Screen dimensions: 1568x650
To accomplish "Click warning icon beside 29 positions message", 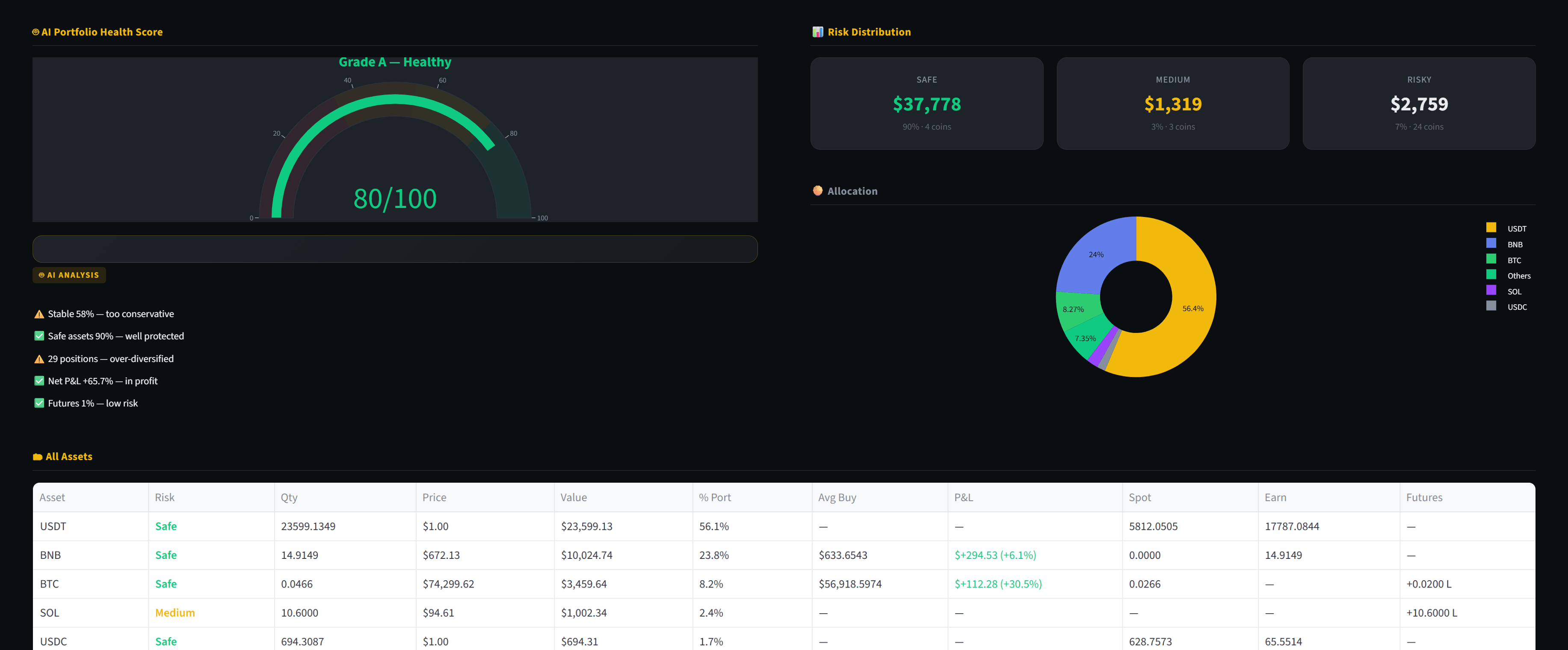I will (39, 359).
